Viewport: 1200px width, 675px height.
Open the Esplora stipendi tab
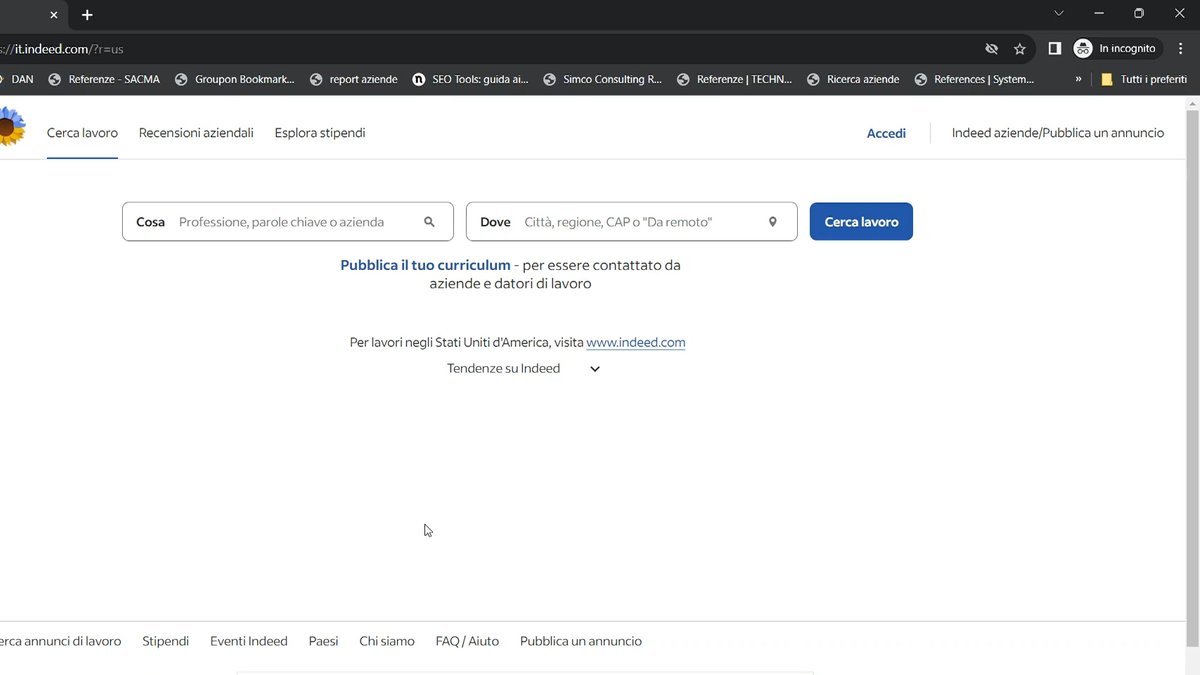(x=320, y=133)
